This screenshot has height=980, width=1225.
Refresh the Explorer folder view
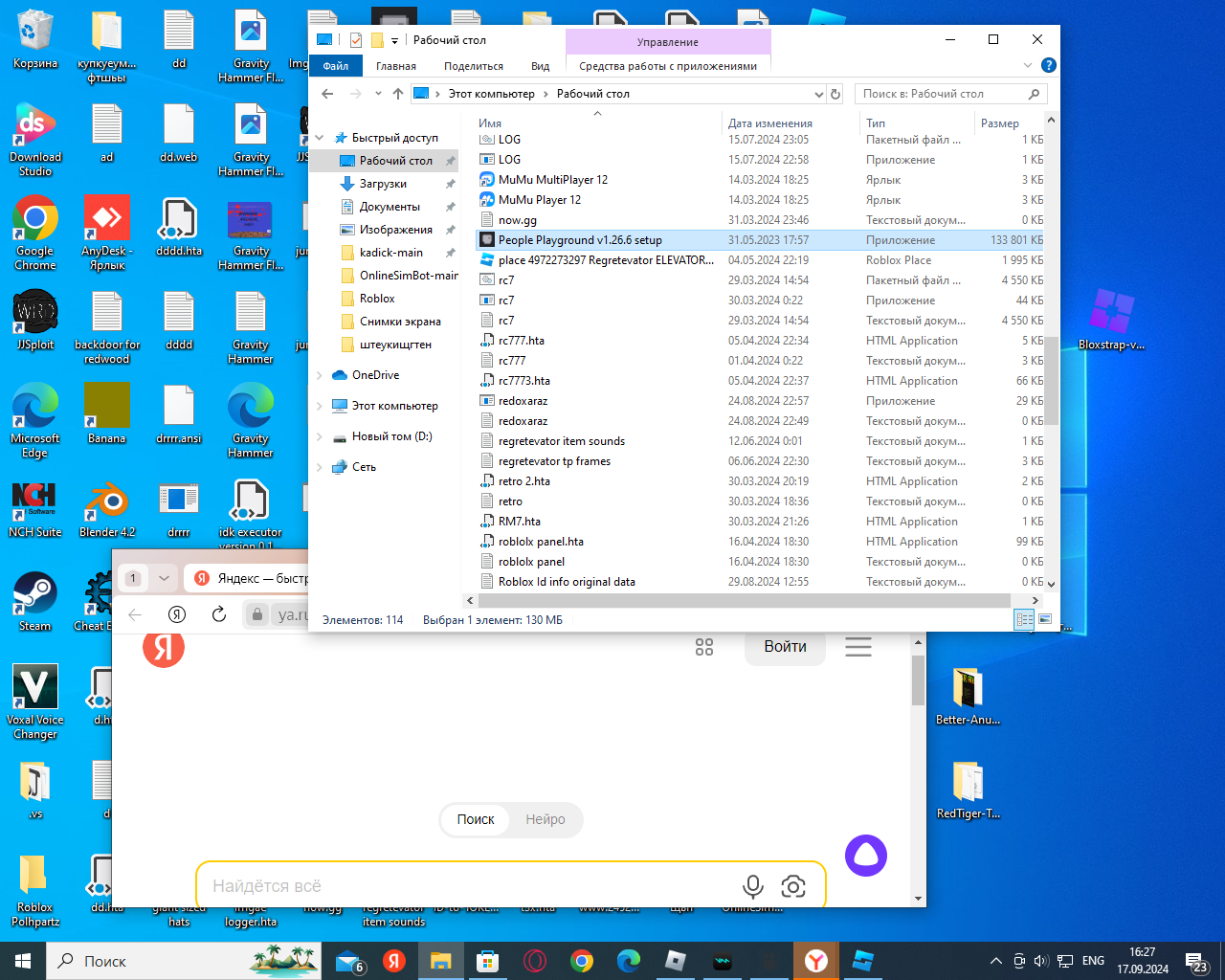835,94
